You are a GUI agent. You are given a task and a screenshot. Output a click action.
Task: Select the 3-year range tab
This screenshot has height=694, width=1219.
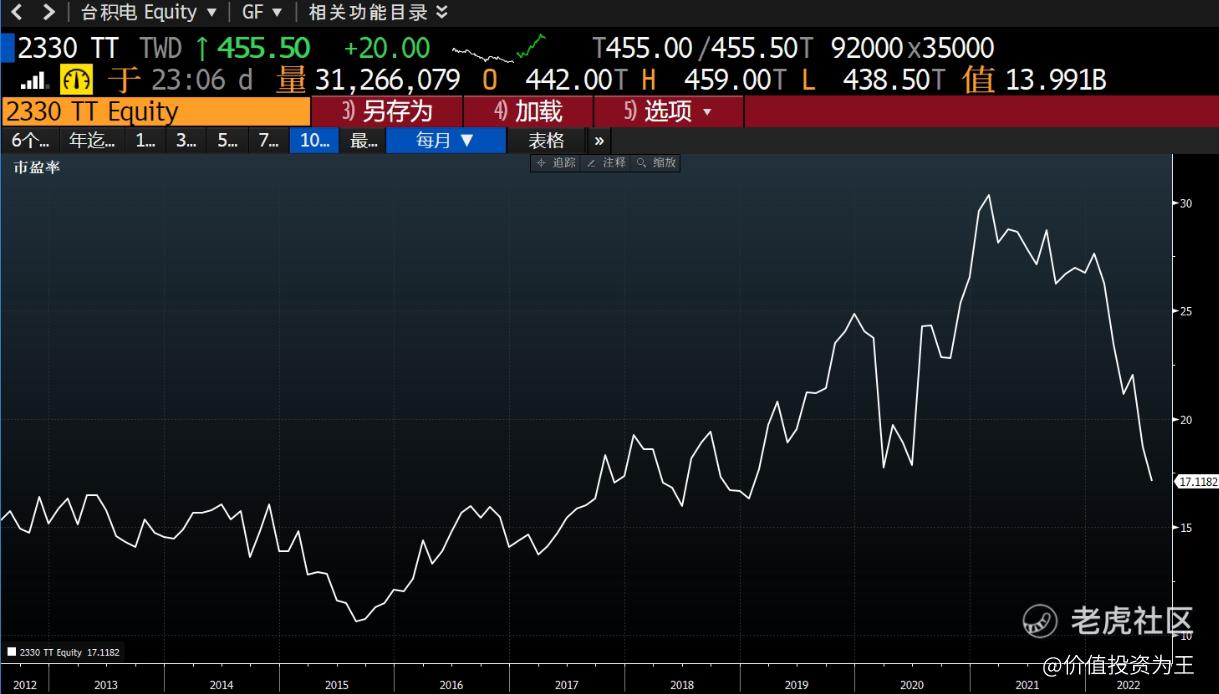pyautogui.click(x=186, y=141)
